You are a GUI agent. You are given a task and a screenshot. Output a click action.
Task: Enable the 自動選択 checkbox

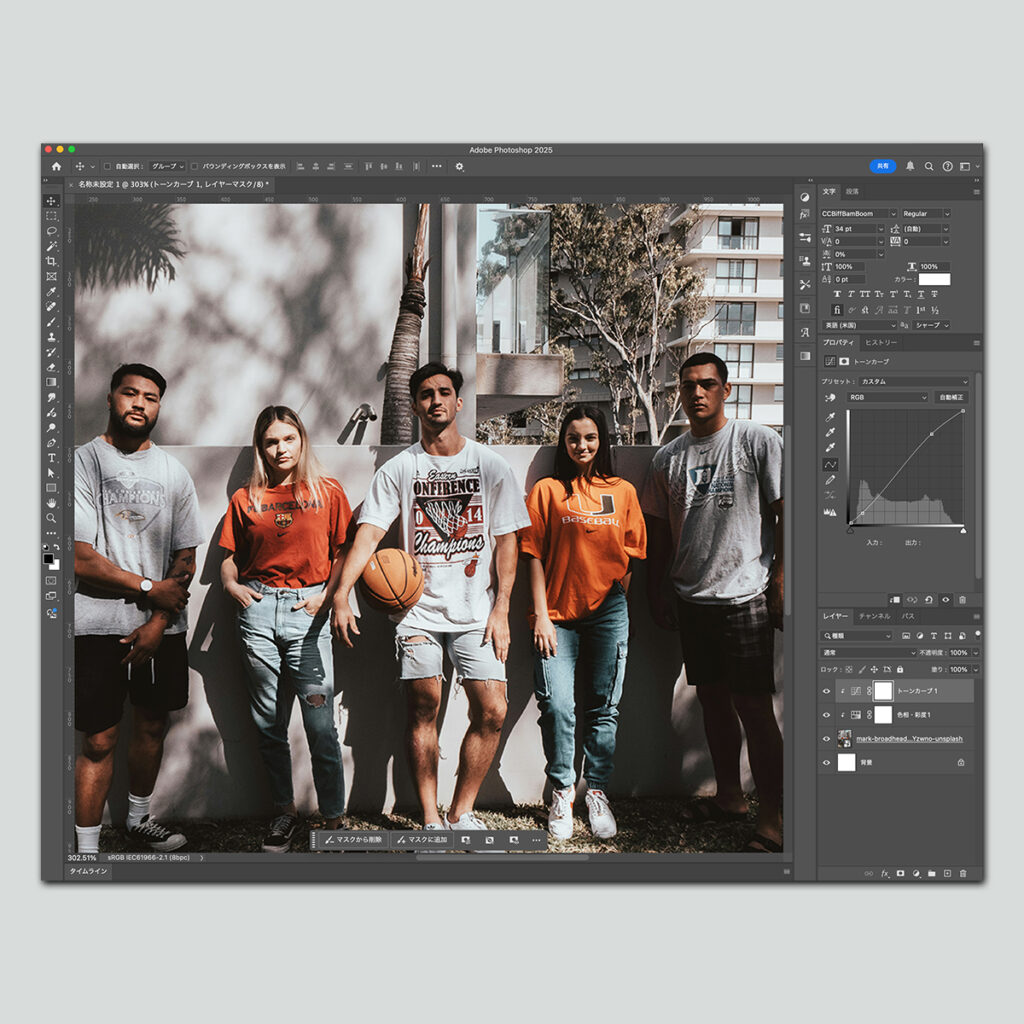(x=107, y=167)
